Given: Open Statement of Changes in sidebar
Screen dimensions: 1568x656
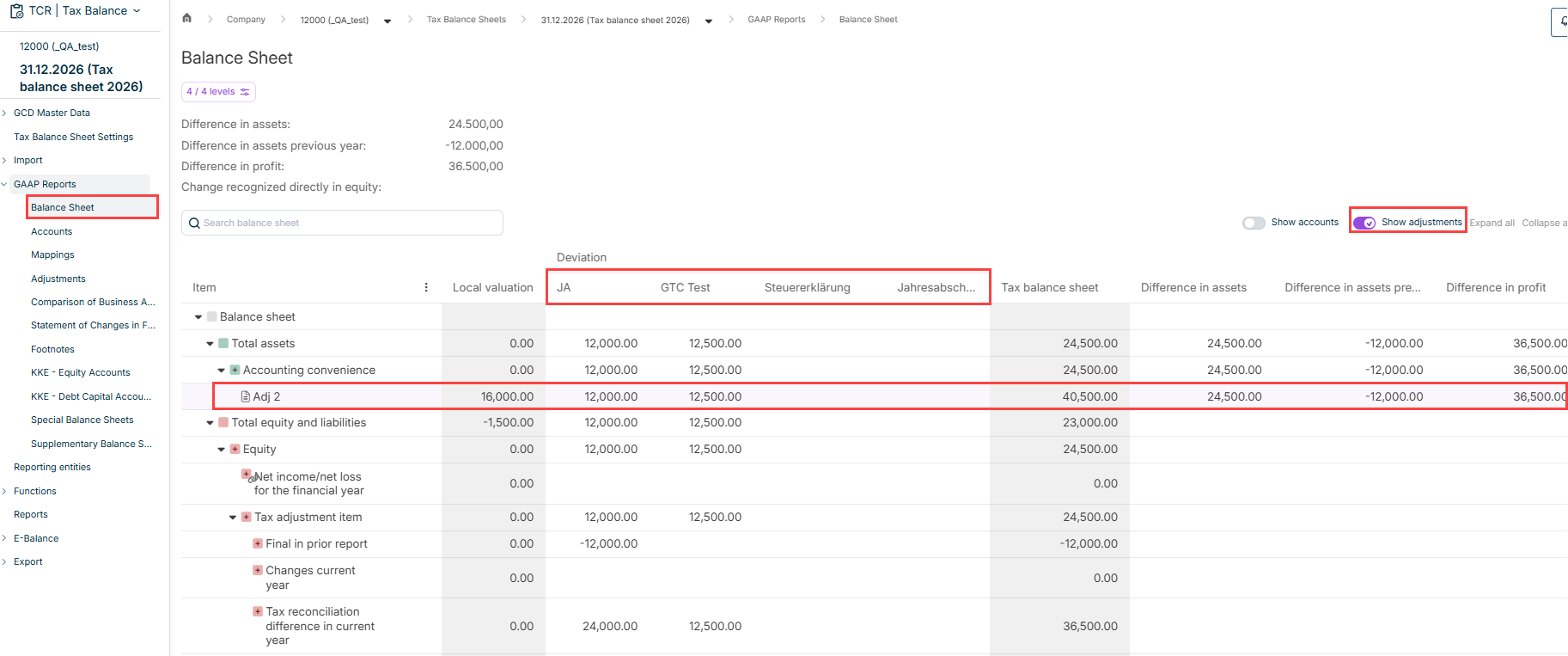Looking at the screenshot, I should pos(93,325).
